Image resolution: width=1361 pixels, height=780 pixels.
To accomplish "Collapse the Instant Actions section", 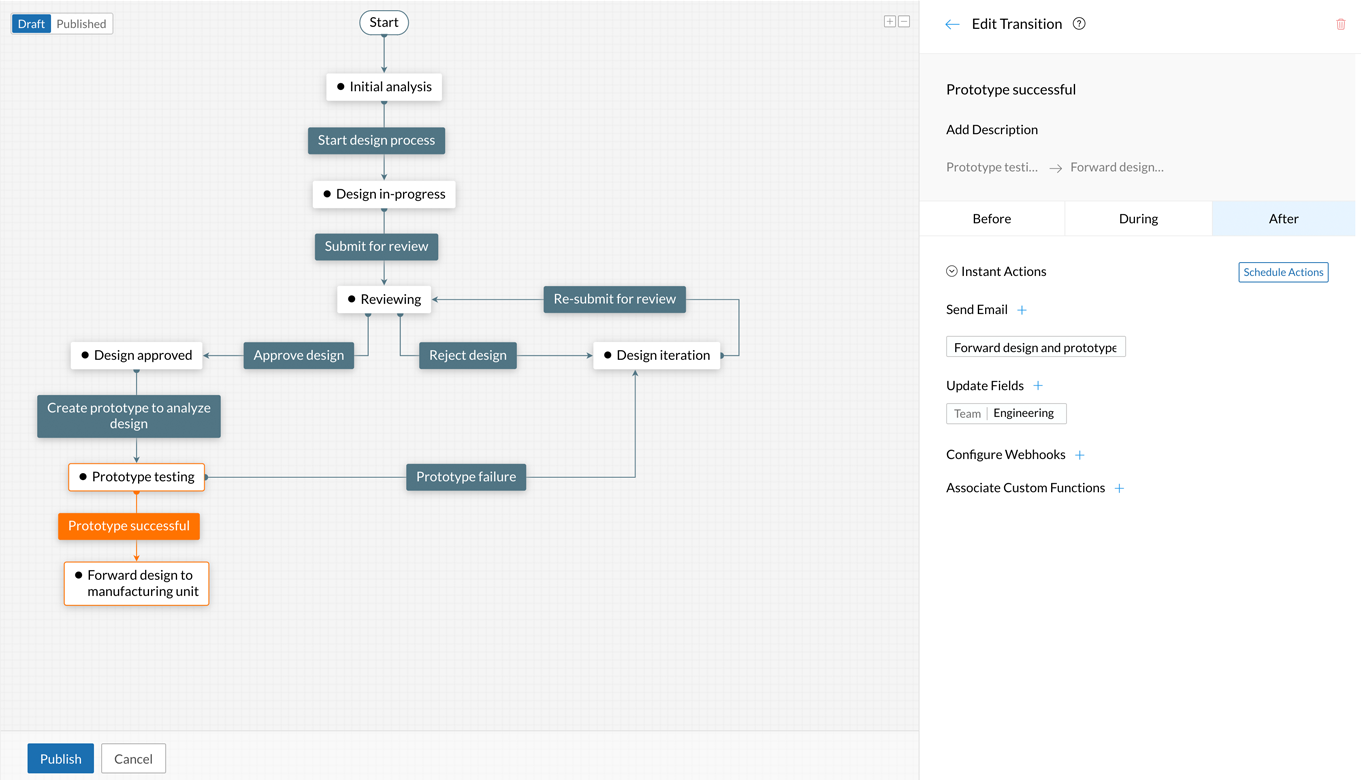I will coord(952,271).
